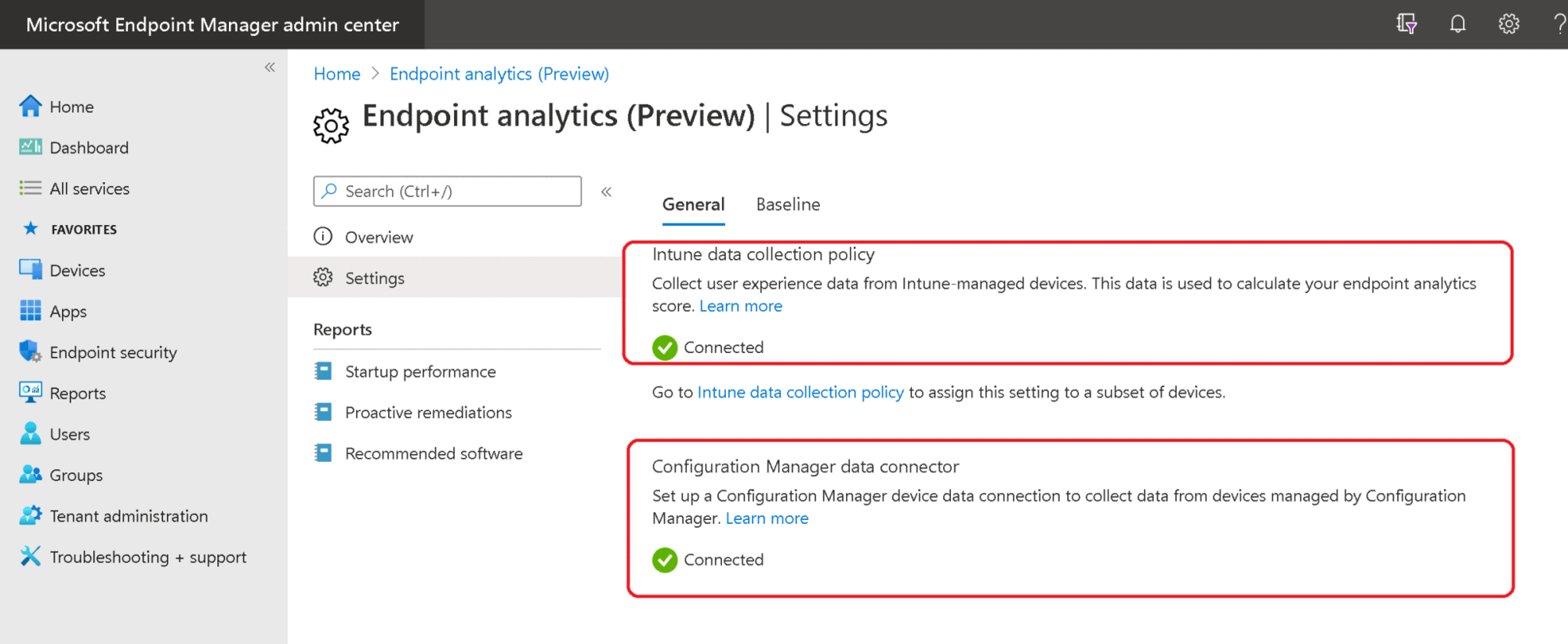Screen dimensions: 1568x644
Task: Open Endpoint security section
Action: (x=113, y=352)
